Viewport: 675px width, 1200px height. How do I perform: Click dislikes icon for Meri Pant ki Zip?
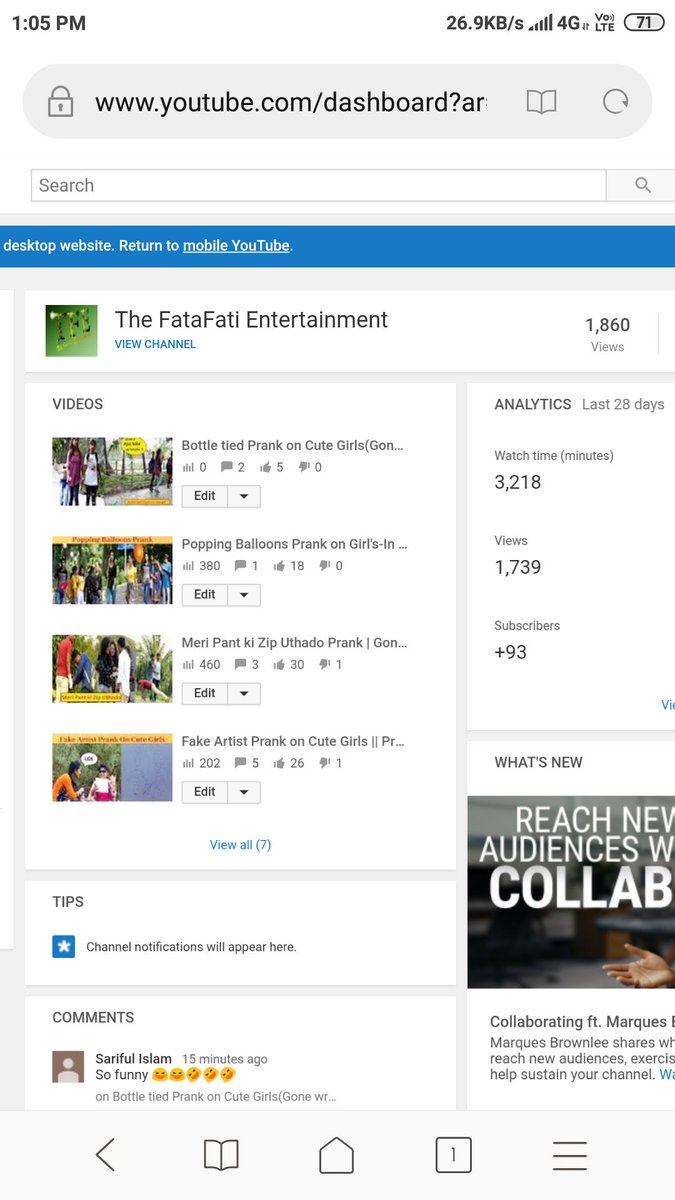325,665
